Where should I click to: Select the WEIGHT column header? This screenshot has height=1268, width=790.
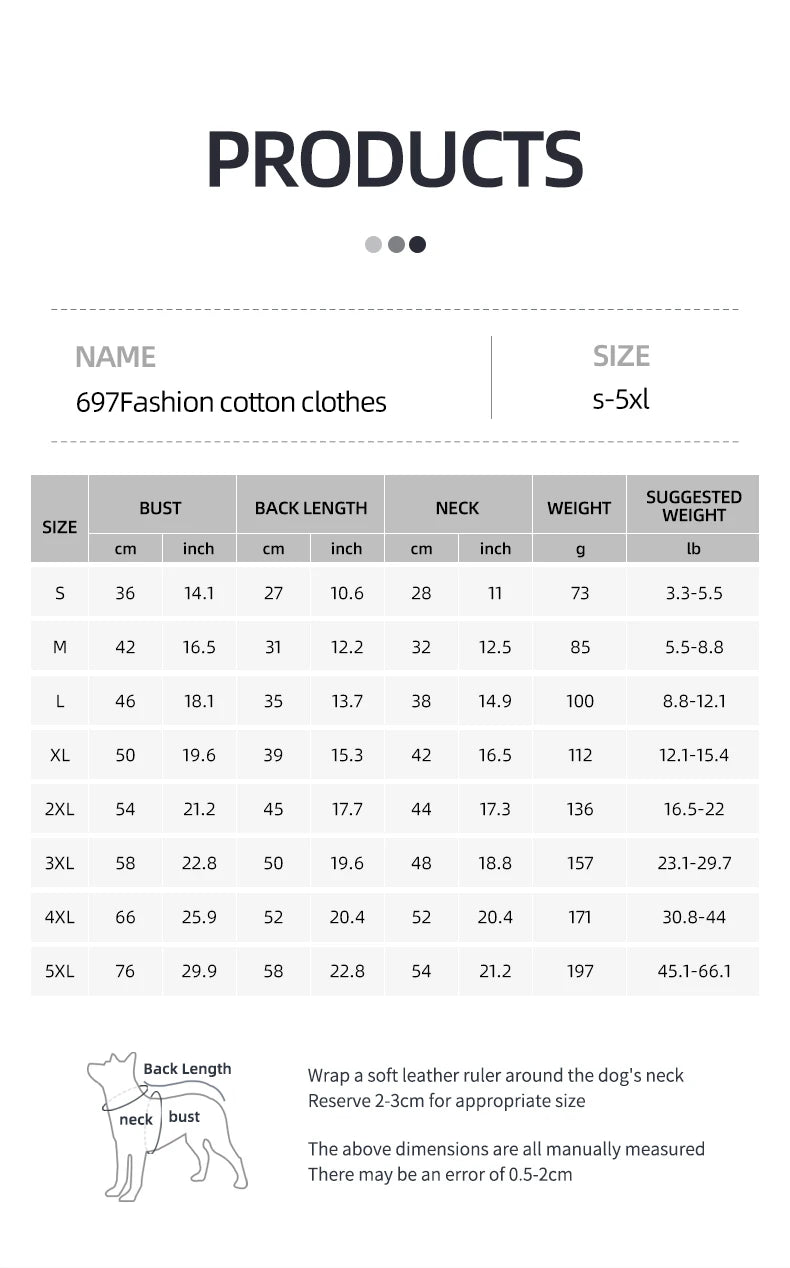pyautogui.click(x=579, y=508)
